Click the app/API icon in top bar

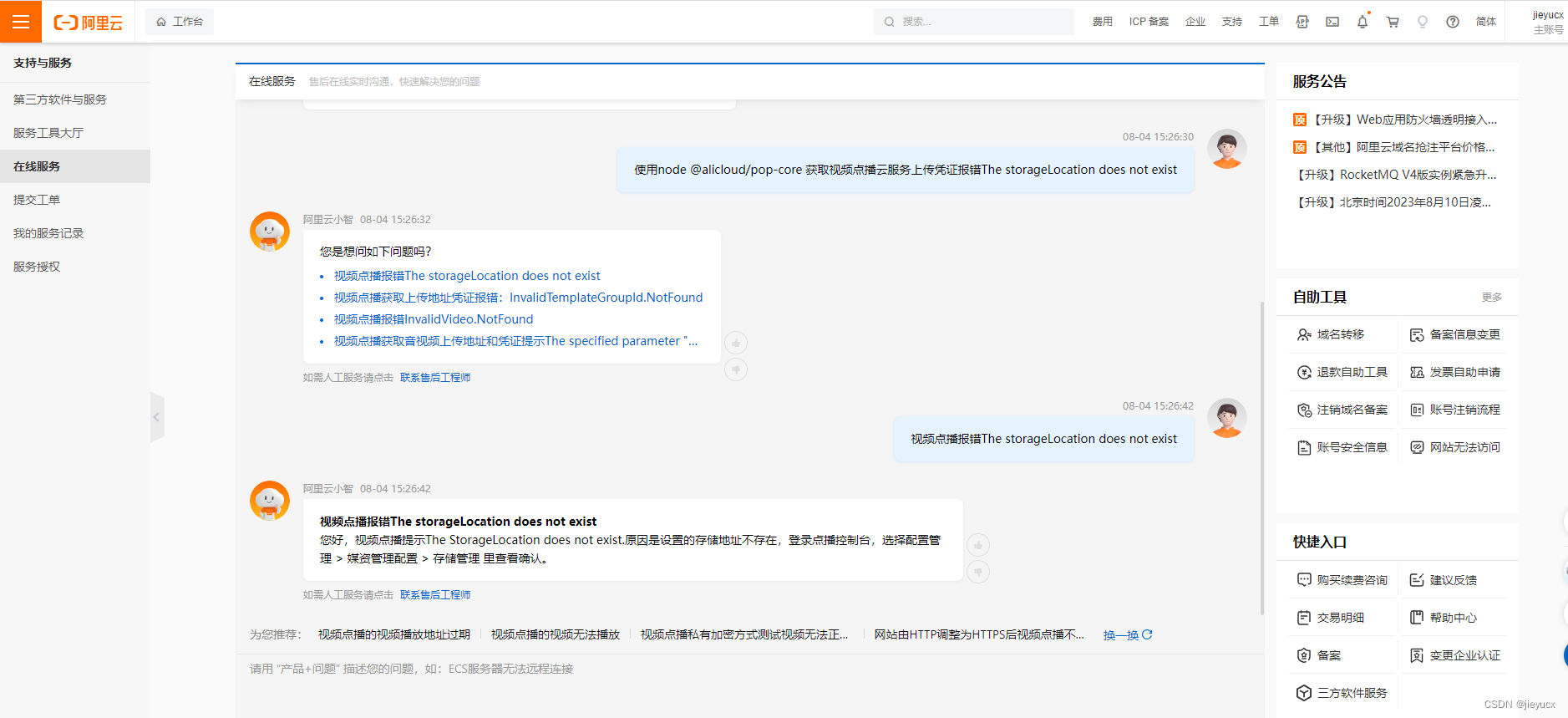pos(1302,22)
